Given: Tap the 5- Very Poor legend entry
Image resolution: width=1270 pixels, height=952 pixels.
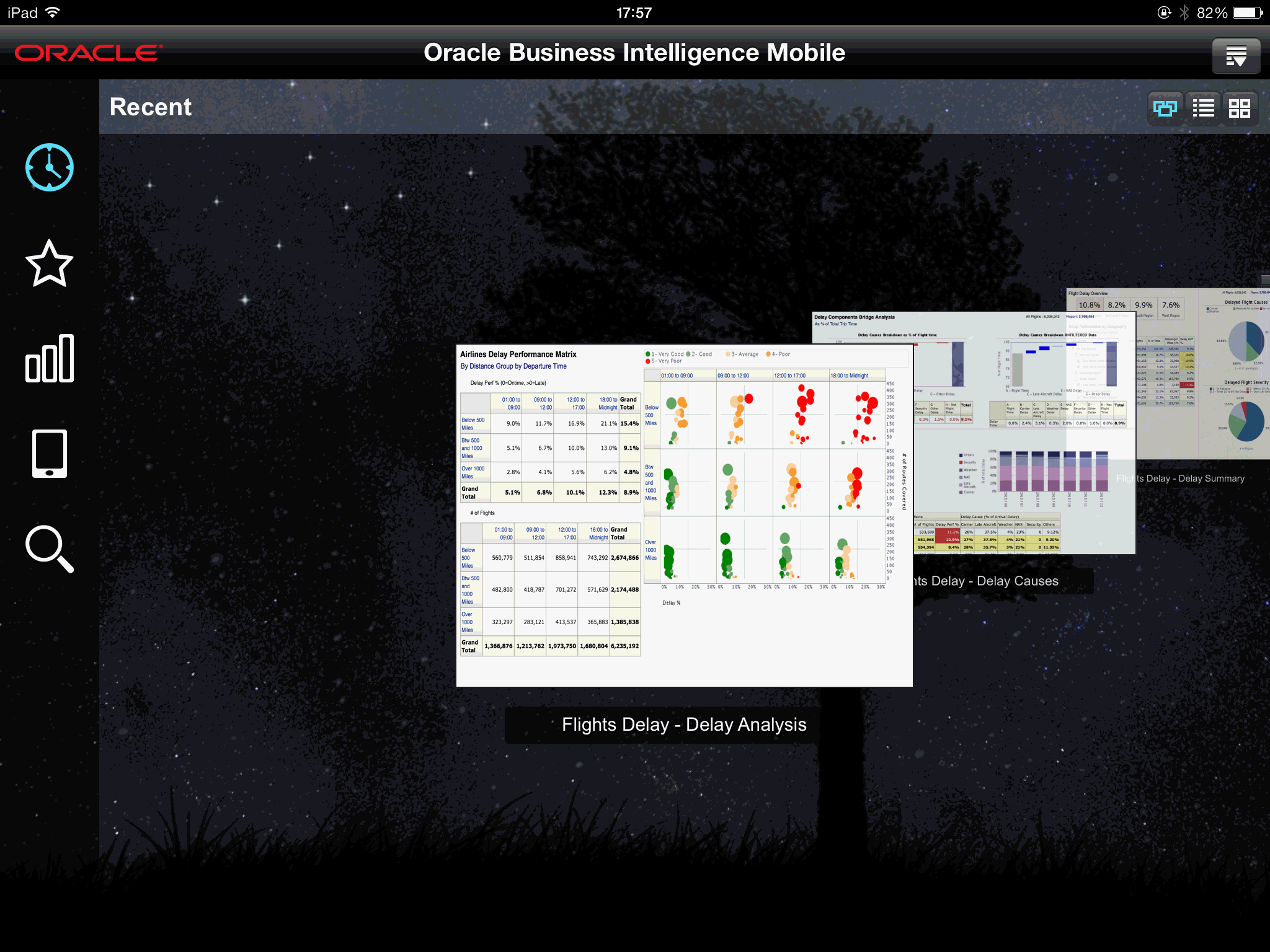Looking at the screenshot, I should (x=664, y=361).
